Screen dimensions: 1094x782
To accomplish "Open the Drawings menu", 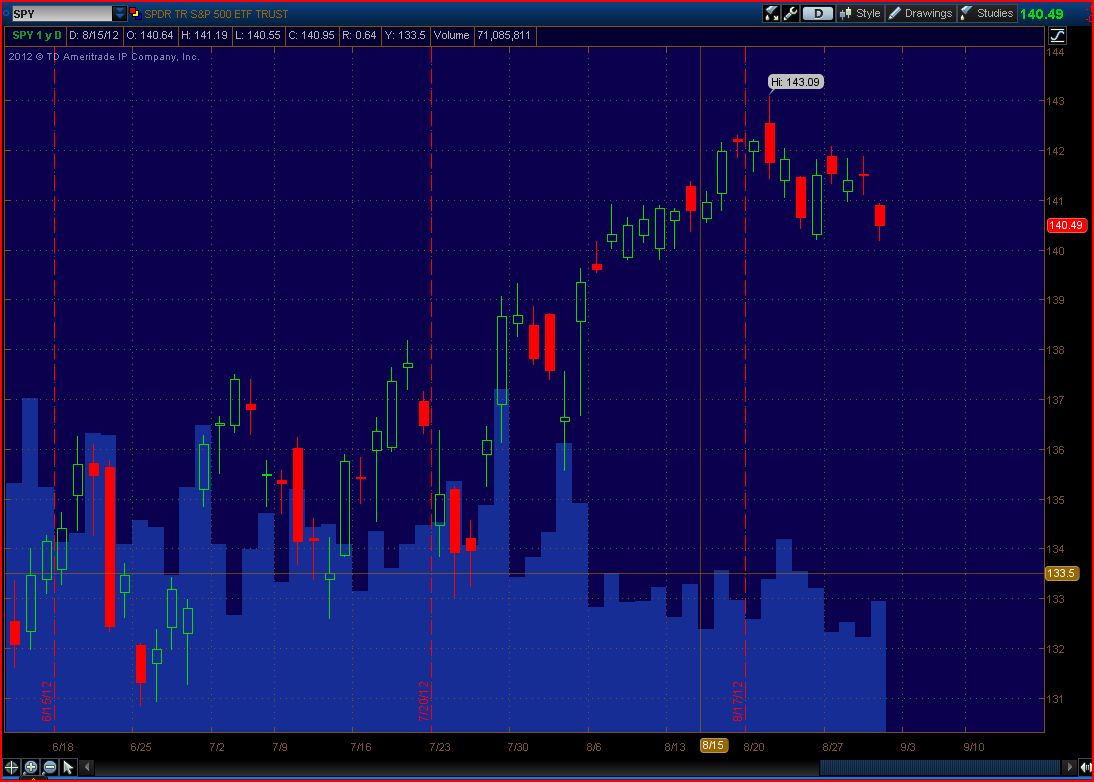I will pos(920,13).
